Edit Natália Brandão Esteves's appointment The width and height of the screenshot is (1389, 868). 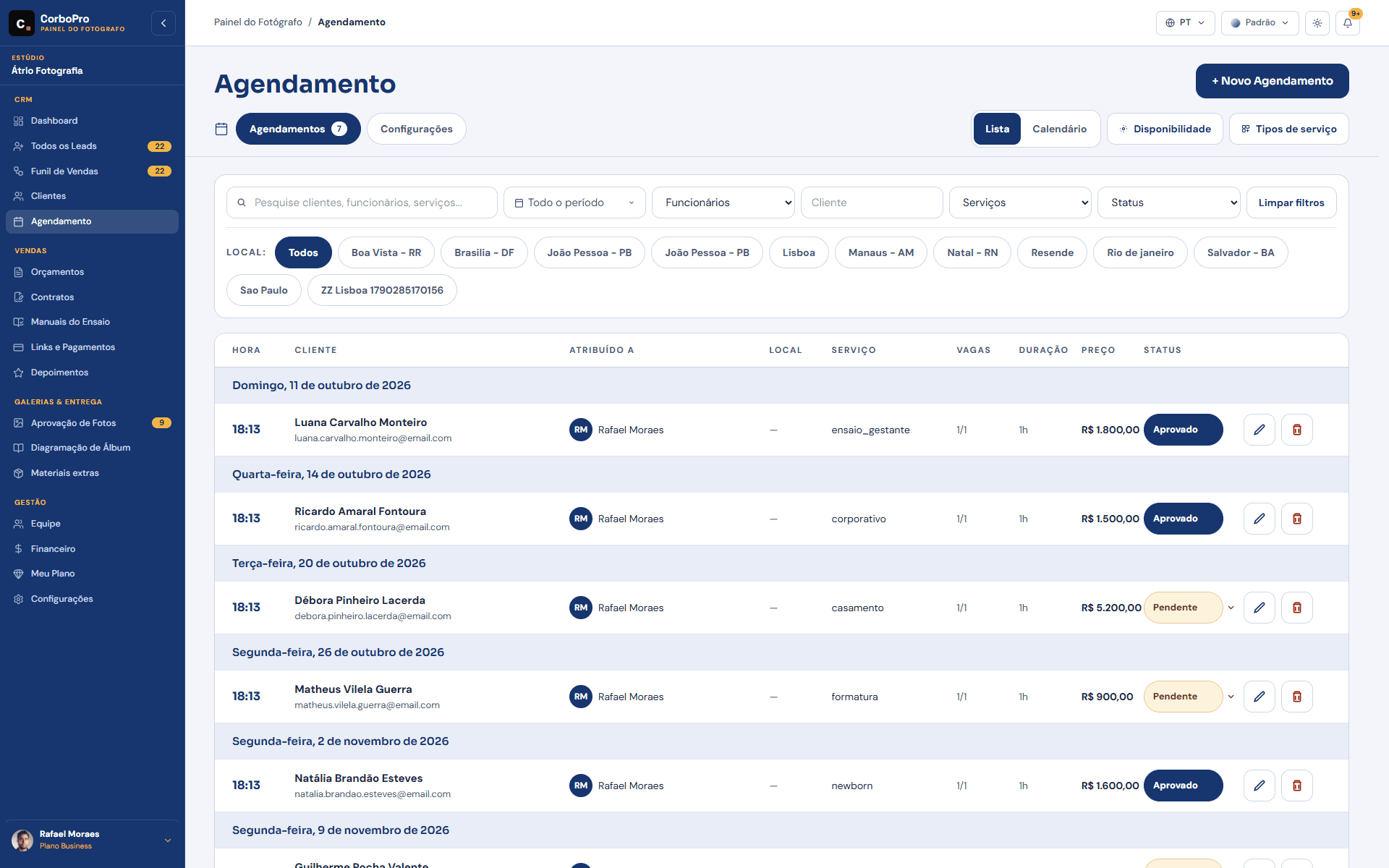[x=1260, y=786]
